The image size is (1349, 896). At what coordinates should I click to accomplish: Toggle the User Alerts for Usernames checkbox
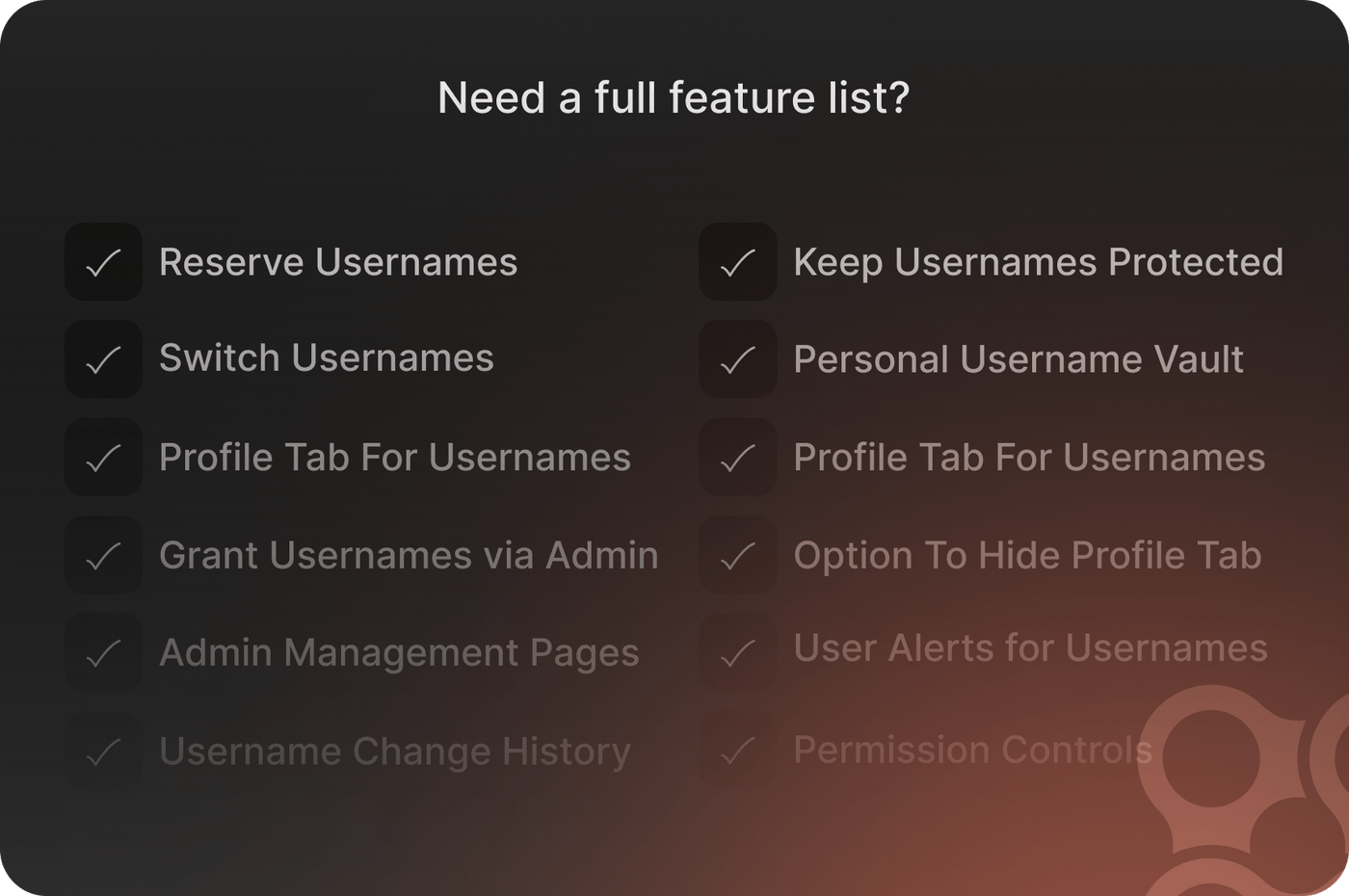(x=737, y=653)
